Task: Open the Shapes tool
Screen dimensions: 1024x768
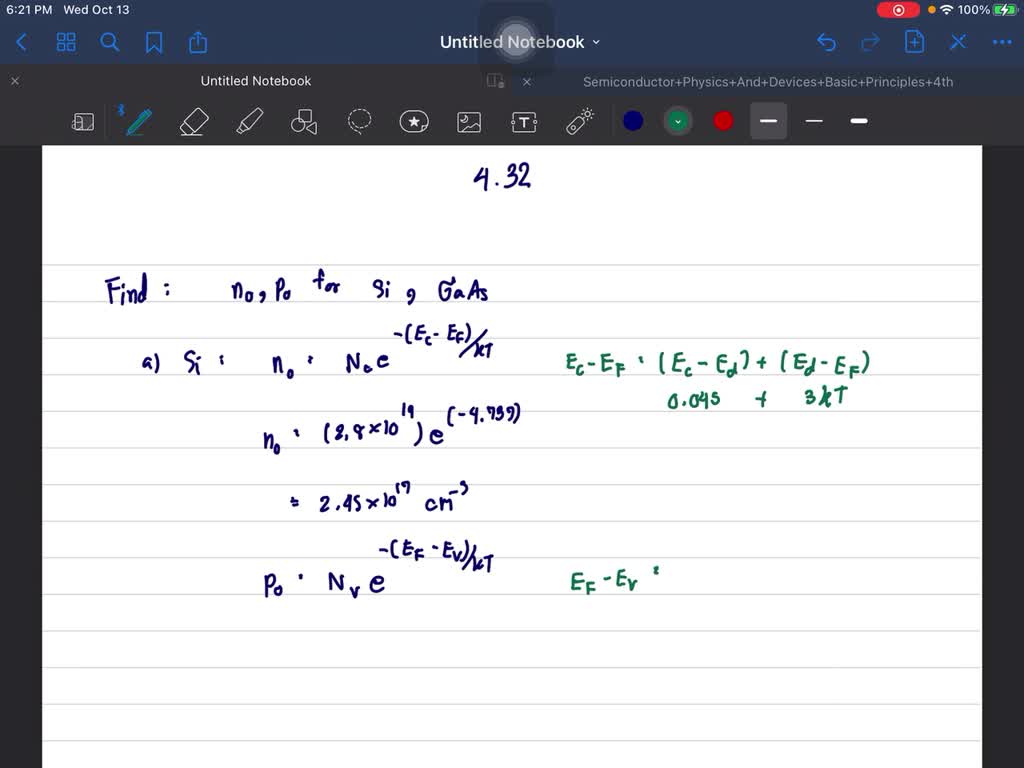Action: (x=304, y=121)
